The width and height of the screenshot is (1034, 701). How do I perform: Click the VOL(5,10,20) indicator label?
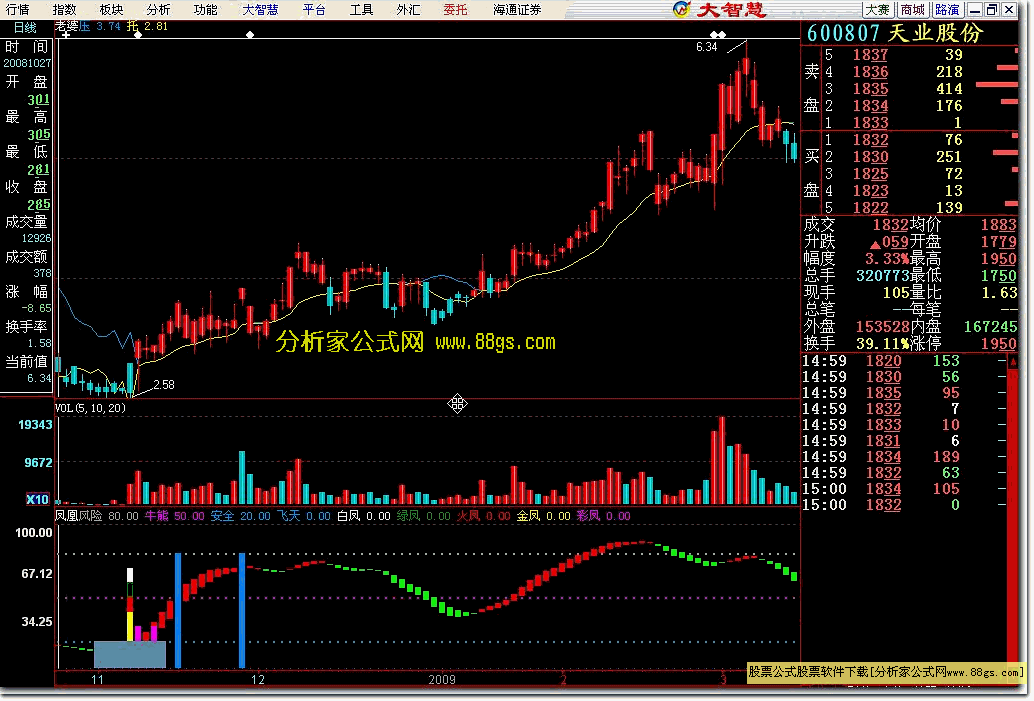tap(90, 408)
